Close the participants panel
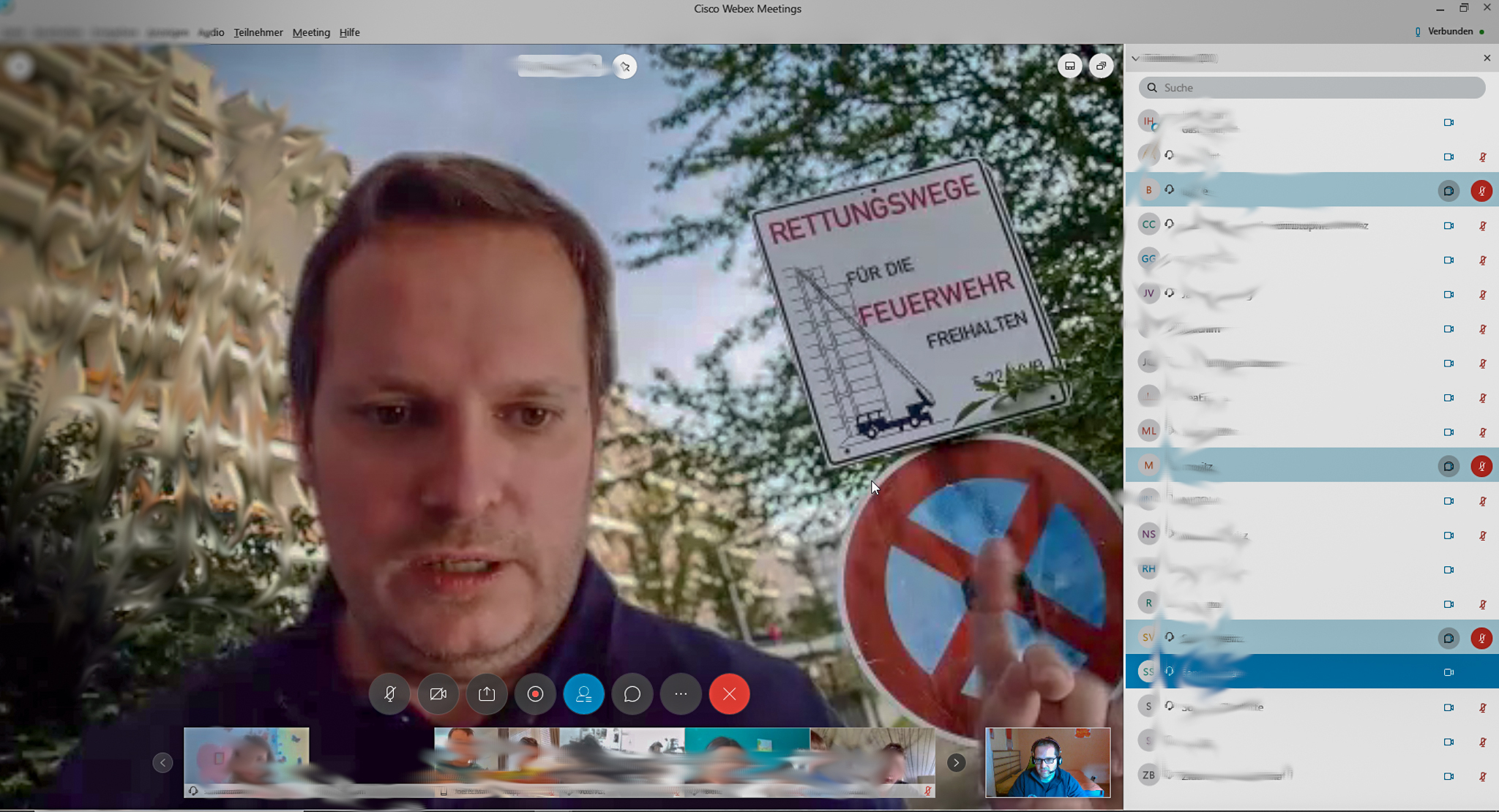The image size is (1499, 812). (1487, 58)
